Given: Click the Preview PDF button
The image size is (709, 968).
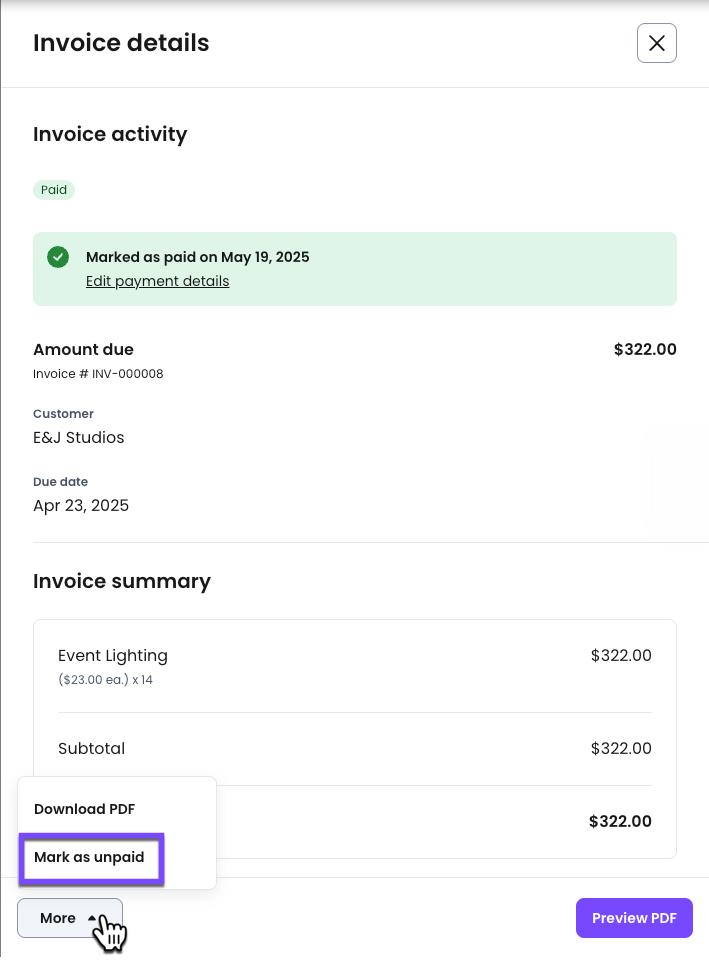Looking at the screenshot, I should 634,918.
